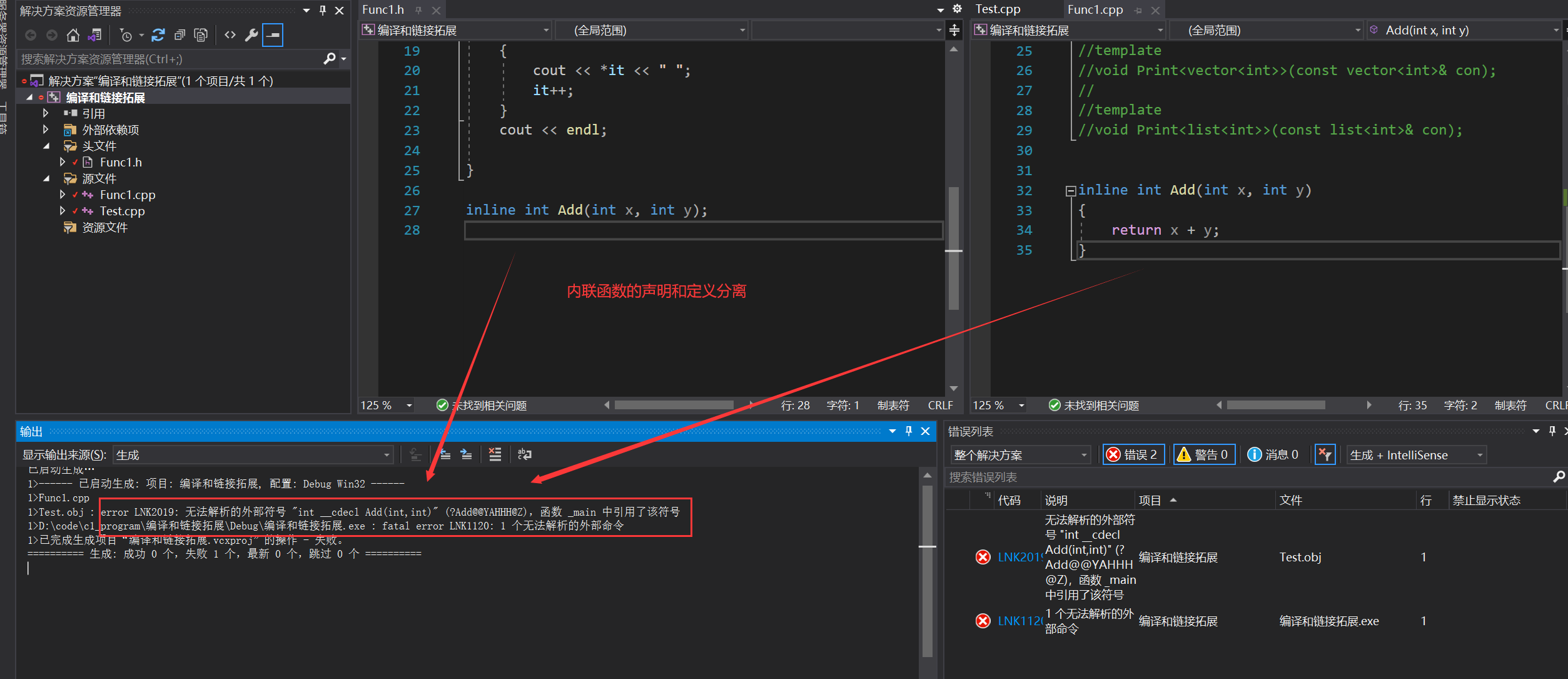Open Properties wrench icon in Solution Explorer
The image size is (1568, 679).
251,35
